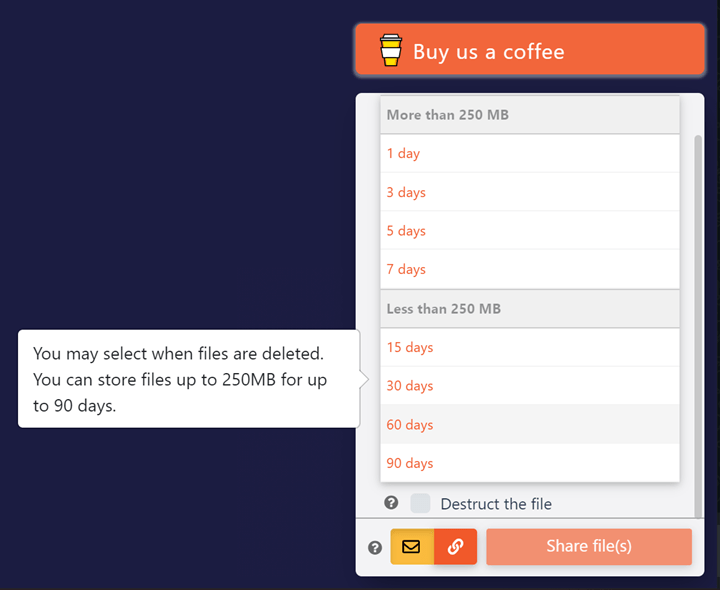Select the email envelope sharing icon

pyautogui.click(x=411, y=546)
